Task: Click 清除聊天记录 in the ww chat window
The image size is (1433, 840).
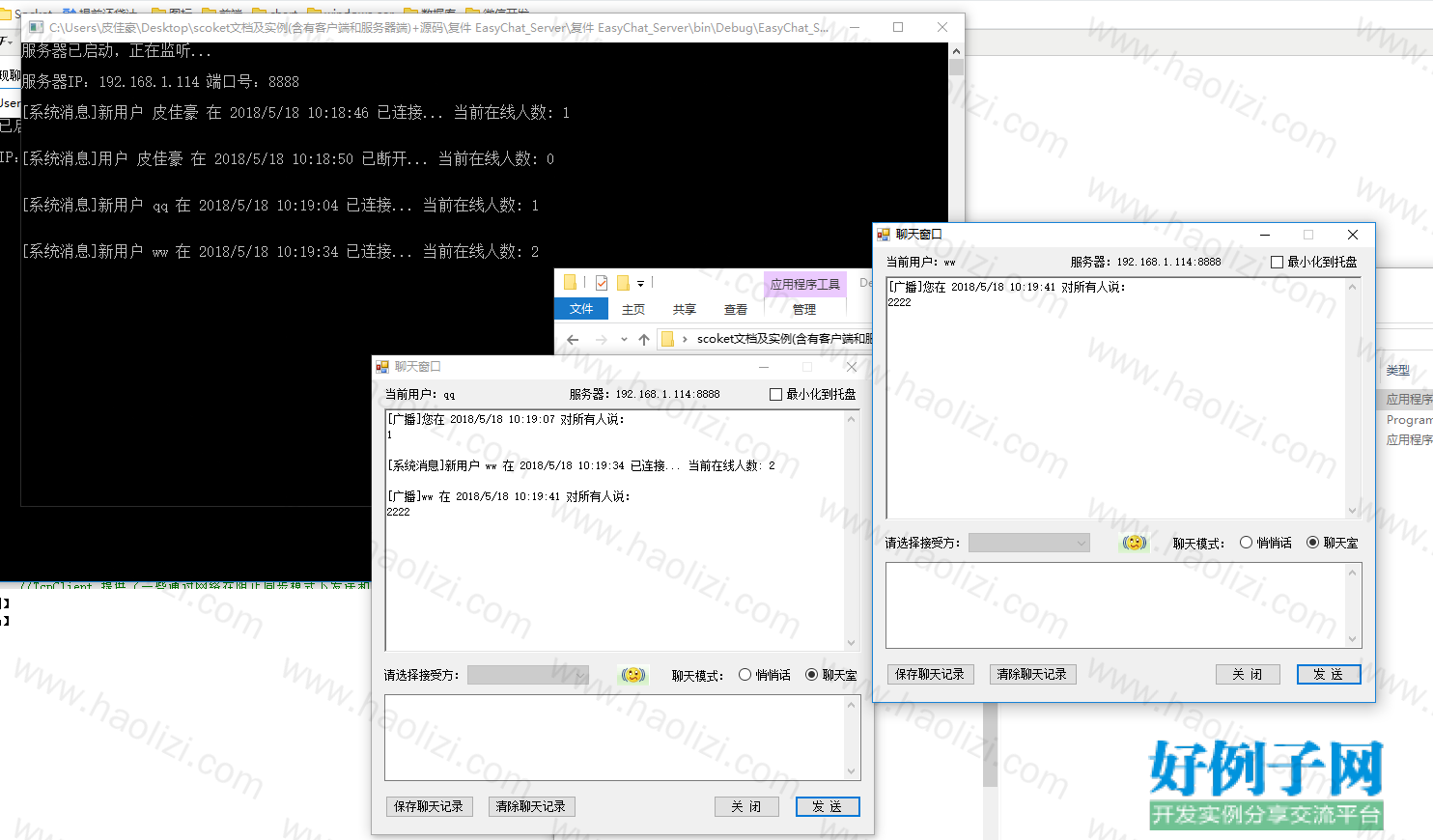Action: pyautogui.click(x=1032, y=674)
